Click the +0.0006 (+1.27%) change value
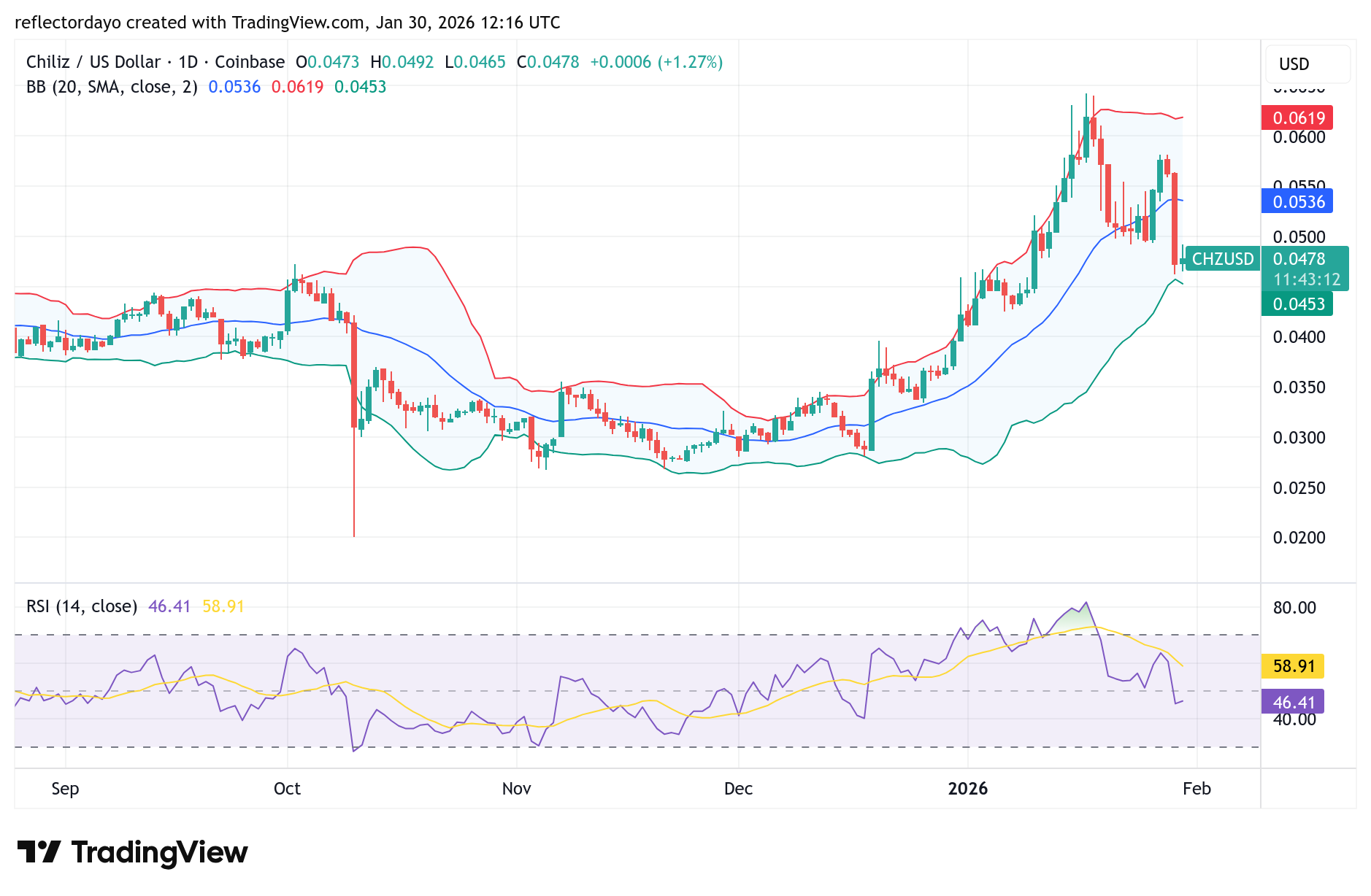 (656, 62)
